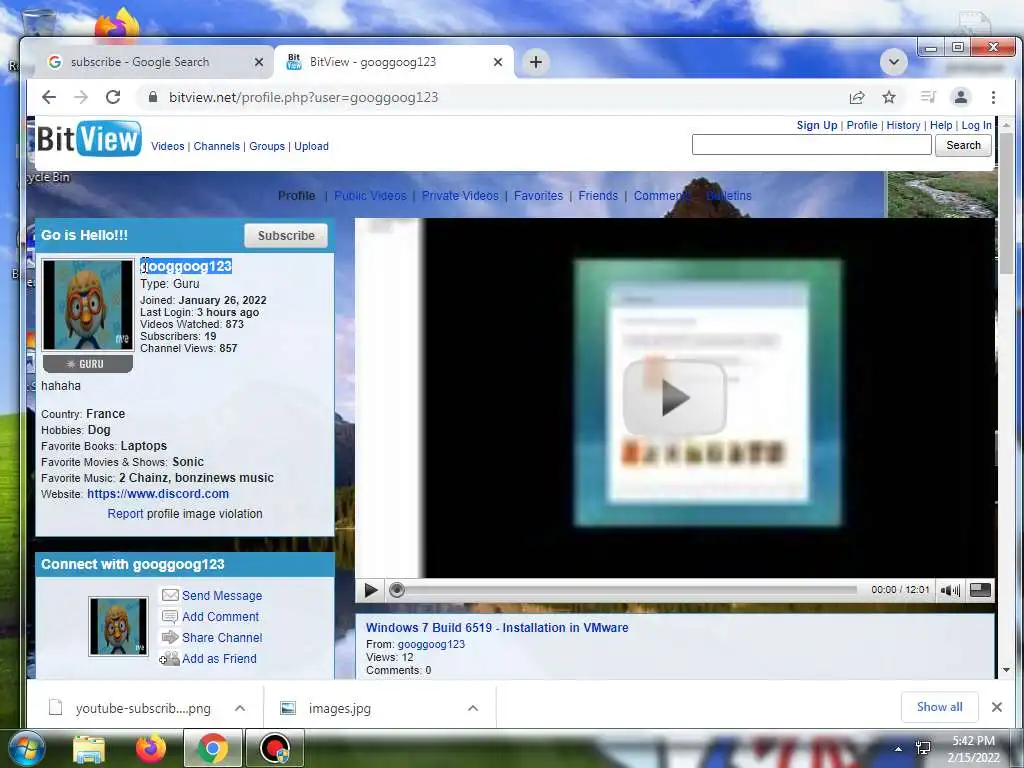Screen dimensions: 1024x768
Task: Expand options for youtube-subscrib....png download
Action: pos(240,708)
